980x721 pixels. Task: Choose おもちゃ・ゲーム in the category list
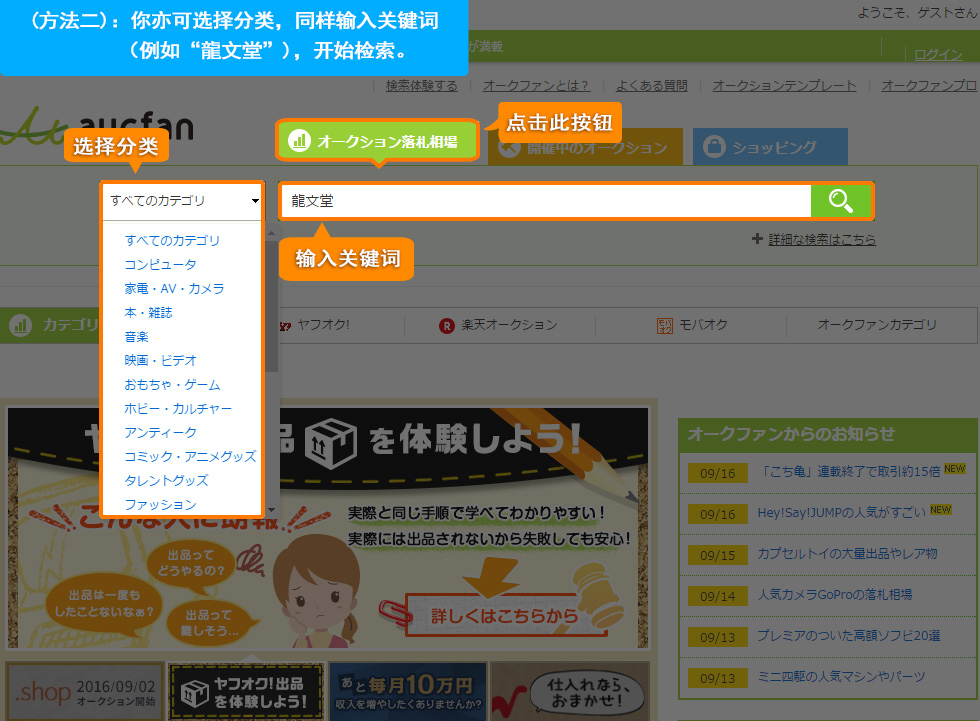pyautogui.click(x=172, y=385)
